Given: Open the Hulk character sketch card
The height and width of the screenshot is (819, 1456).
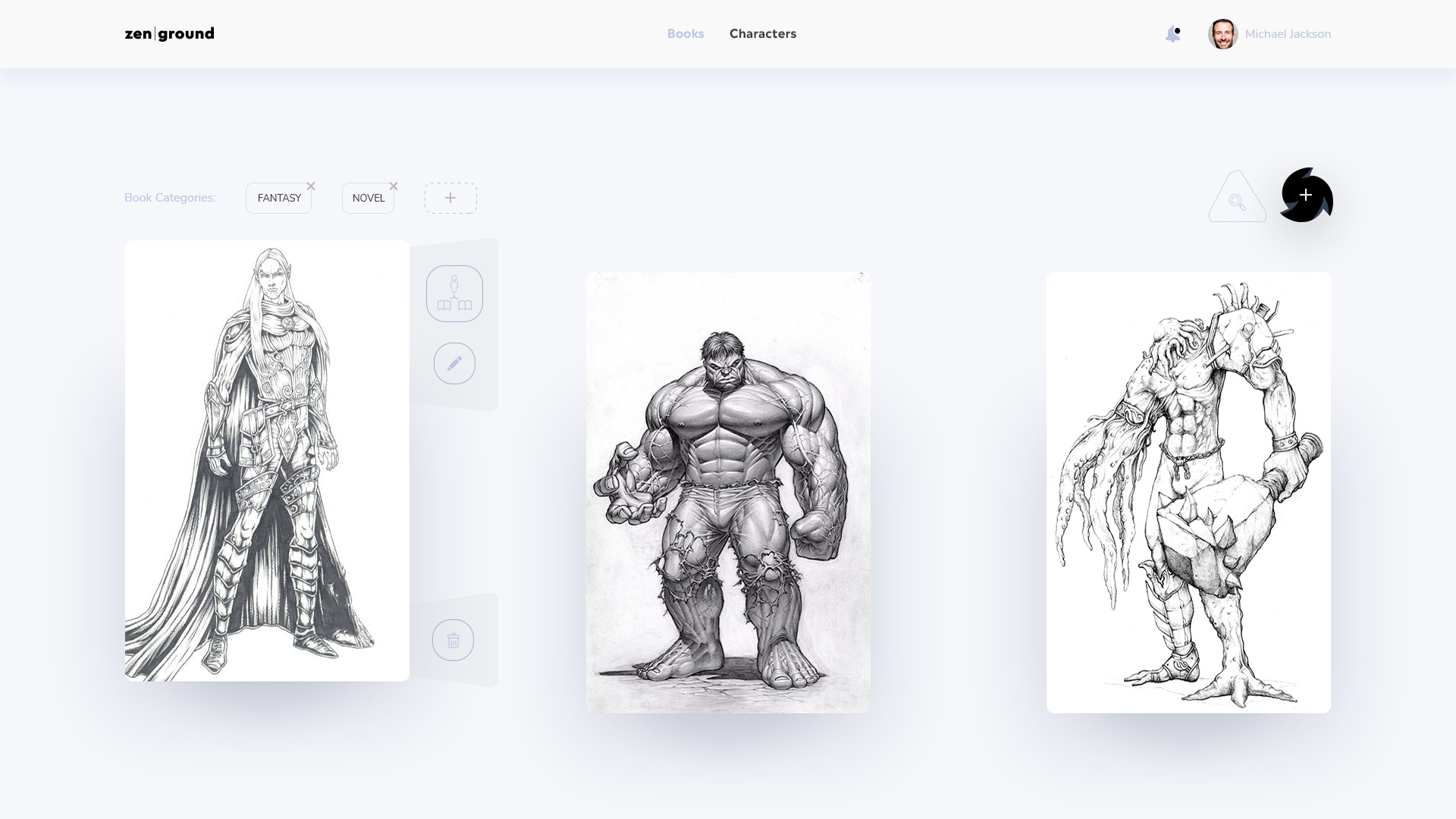Looking at the screenshot, I should 728,492.
